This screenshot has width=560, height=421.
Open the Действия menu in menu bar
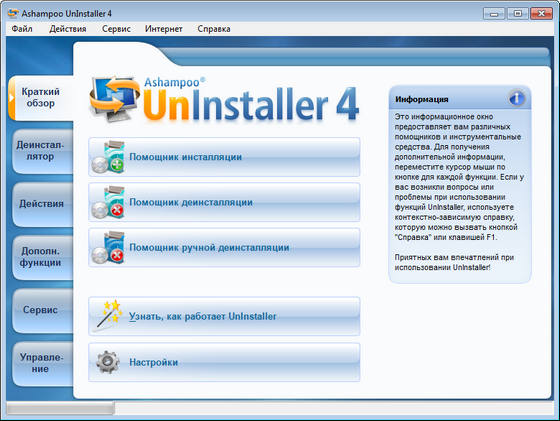pos(68,29)
